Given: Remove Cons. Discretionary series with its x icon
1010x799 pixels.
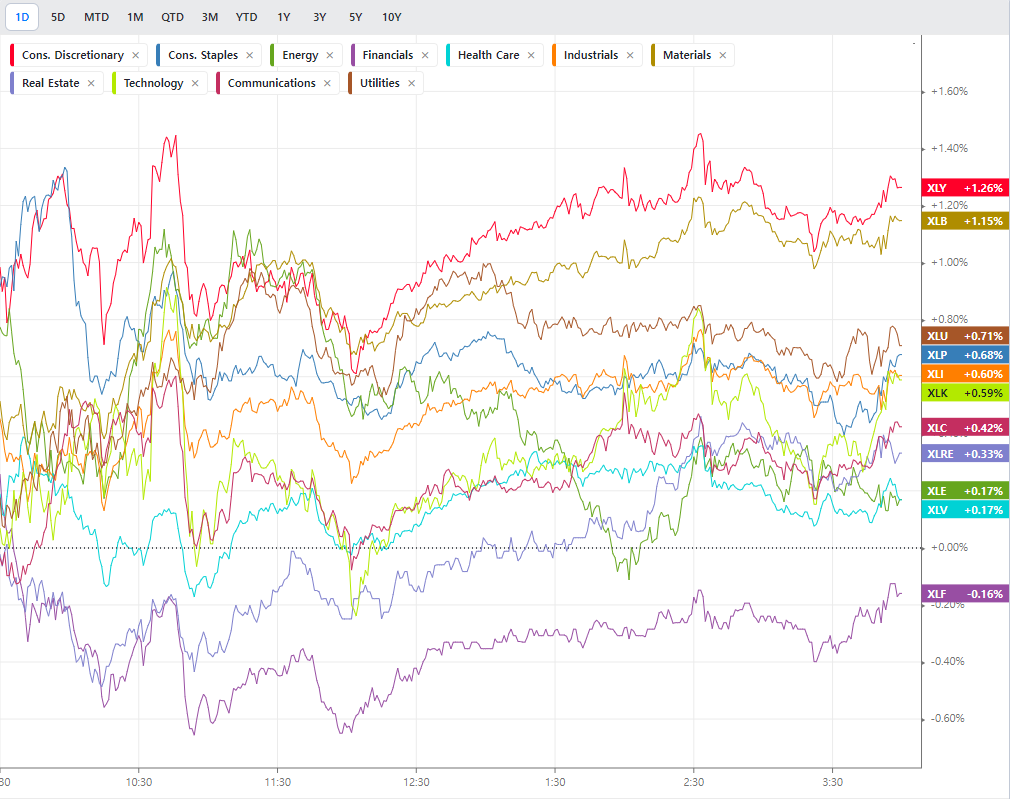Looking at the screenshot, I should (x=135, y=56).
